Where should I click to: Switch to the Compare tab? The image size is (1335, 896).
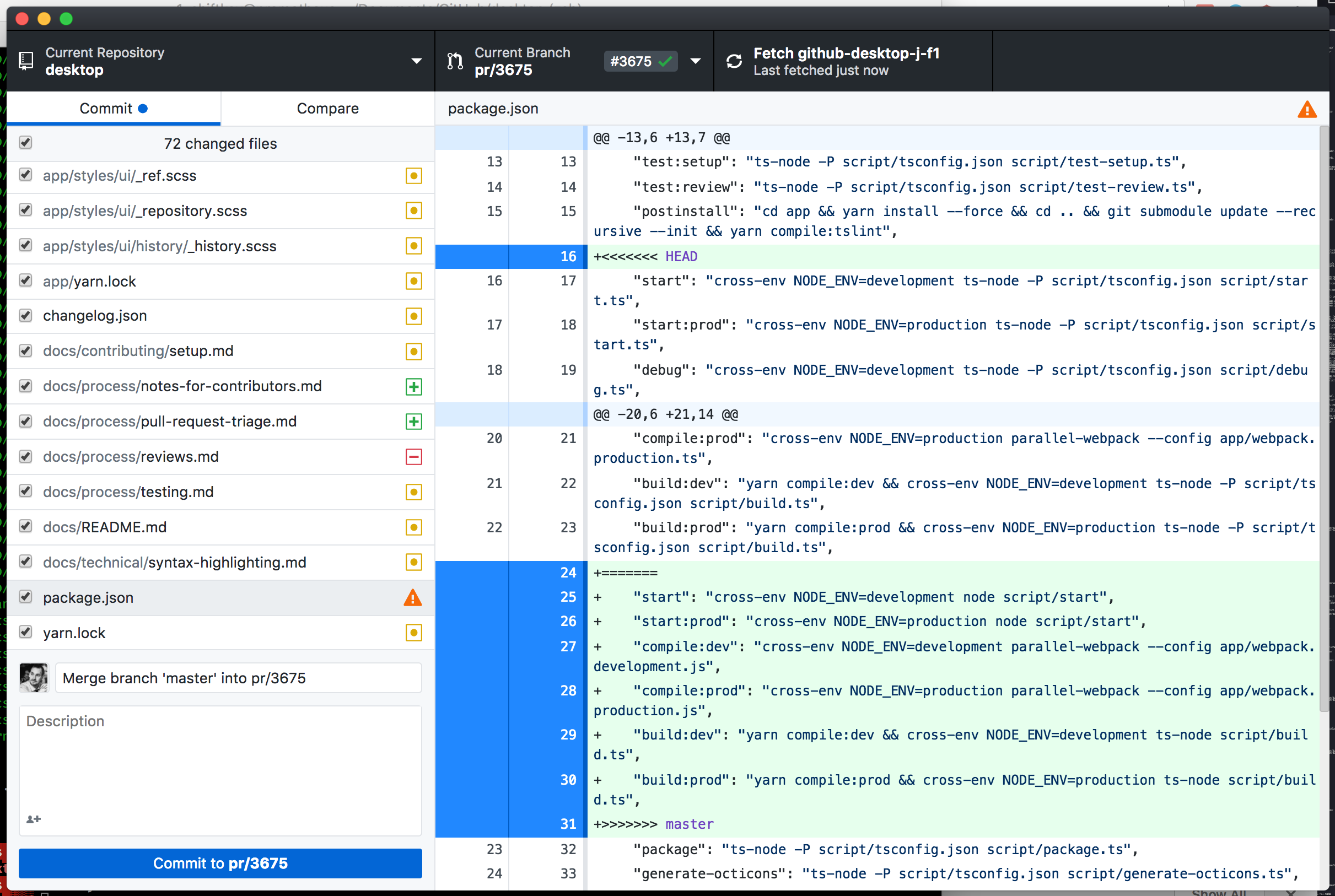327,109
